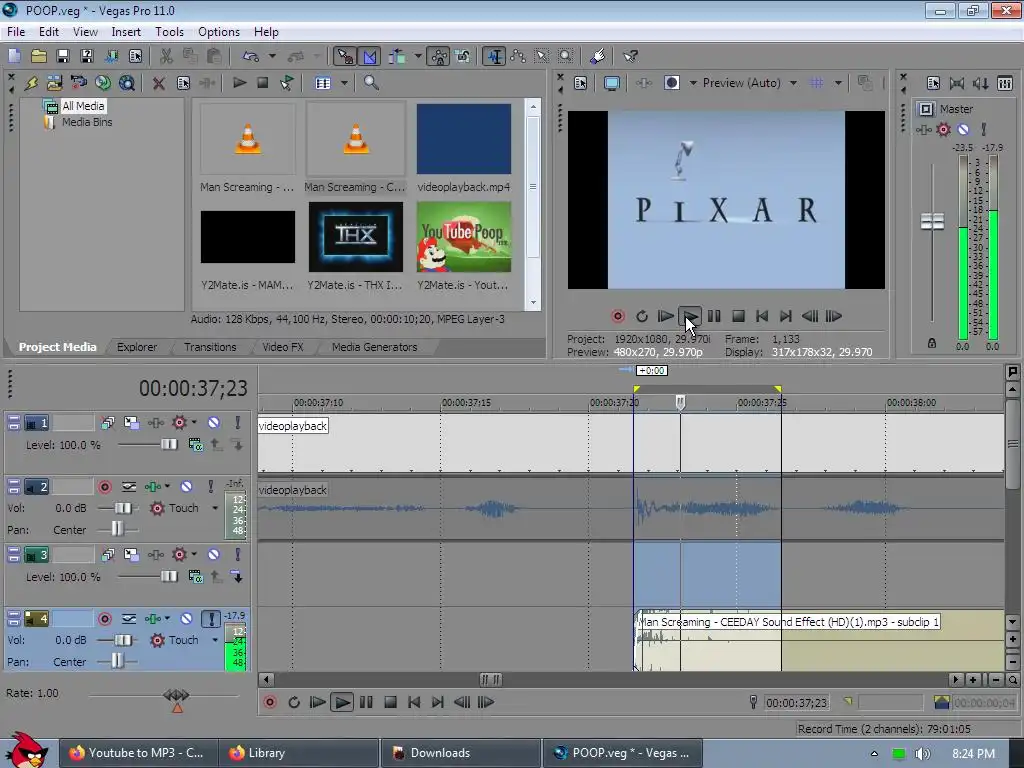Viewport: 1024px width, 768px height.
Task: Click the New project icon
Action: tap(14, 56)
